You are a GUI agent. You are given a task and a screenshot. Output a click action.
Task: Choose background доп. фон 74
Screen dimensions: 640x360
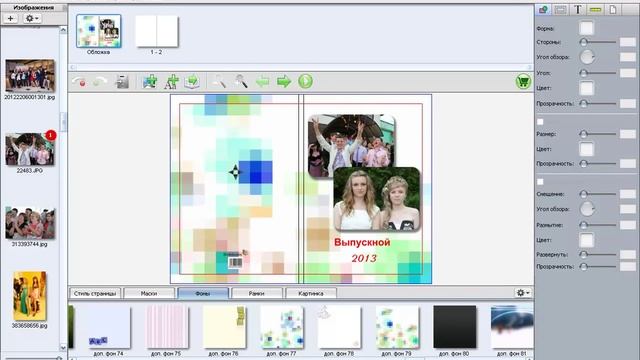tap(109, 327)
